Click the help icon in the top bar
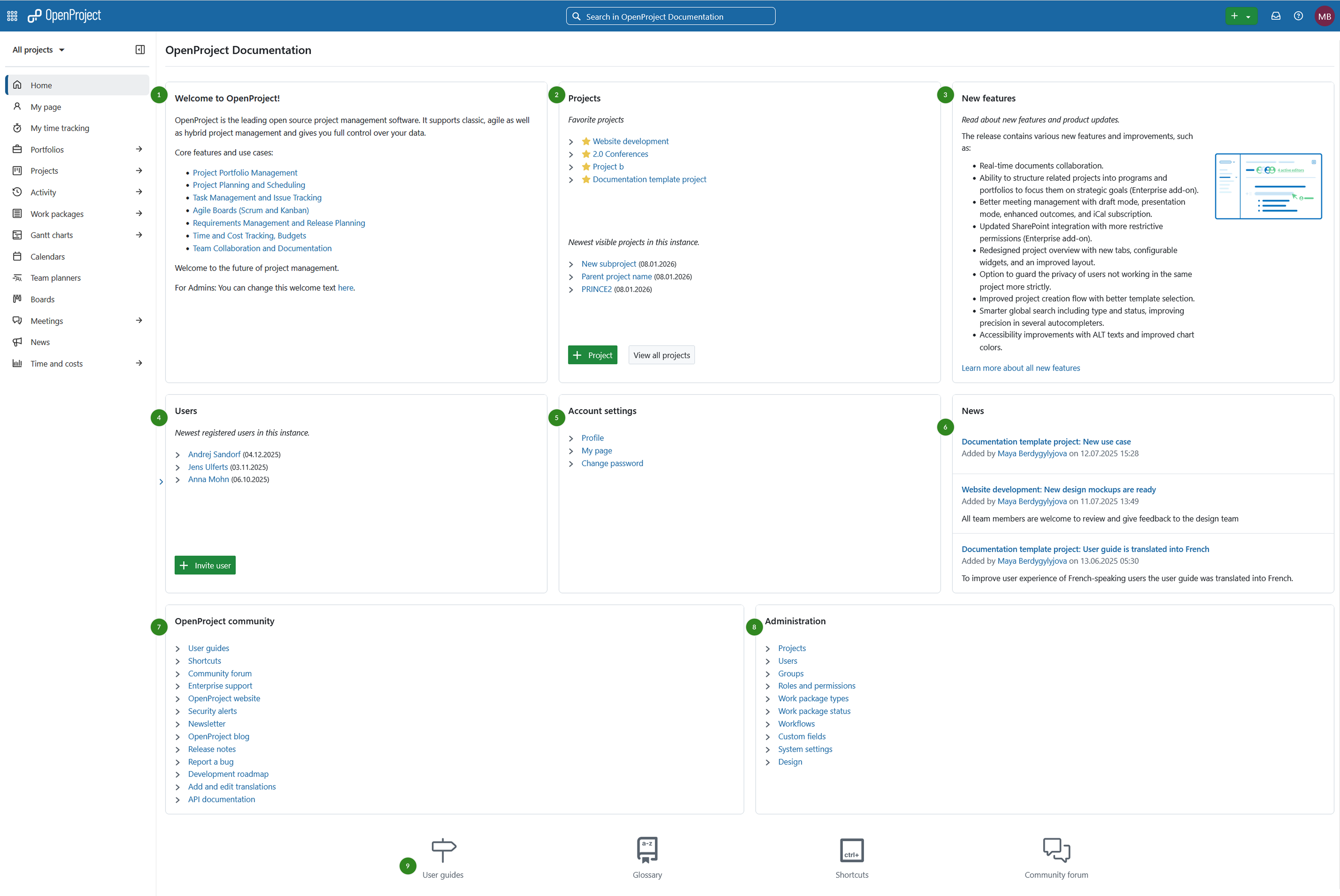The width and height of the screenshot is (1340, 896). tap(1298, 15)
